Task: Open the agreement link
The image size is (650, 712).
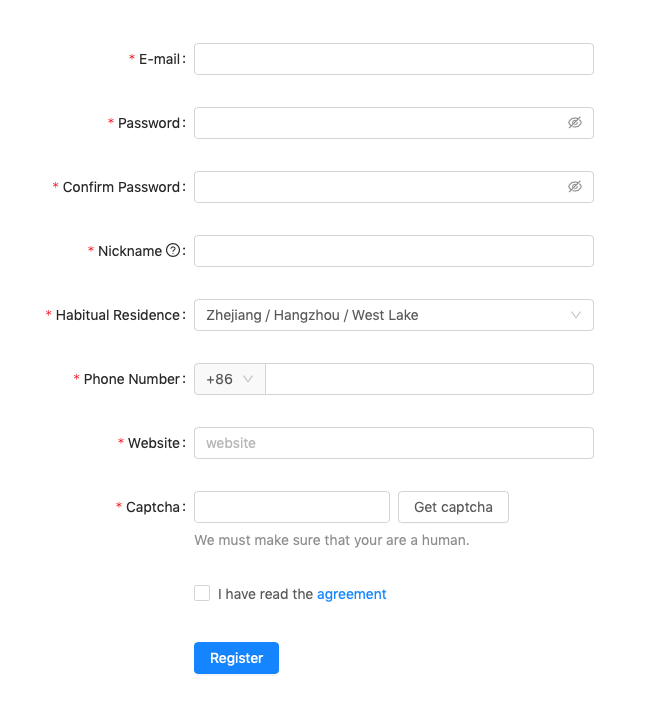Action: tap(352, 594)
